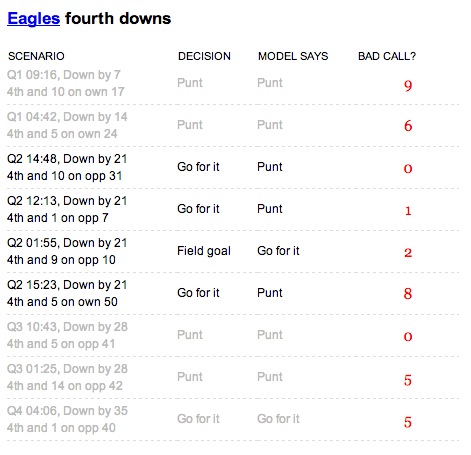Click the MODEL SAYS column header

(x=293, y=56)
